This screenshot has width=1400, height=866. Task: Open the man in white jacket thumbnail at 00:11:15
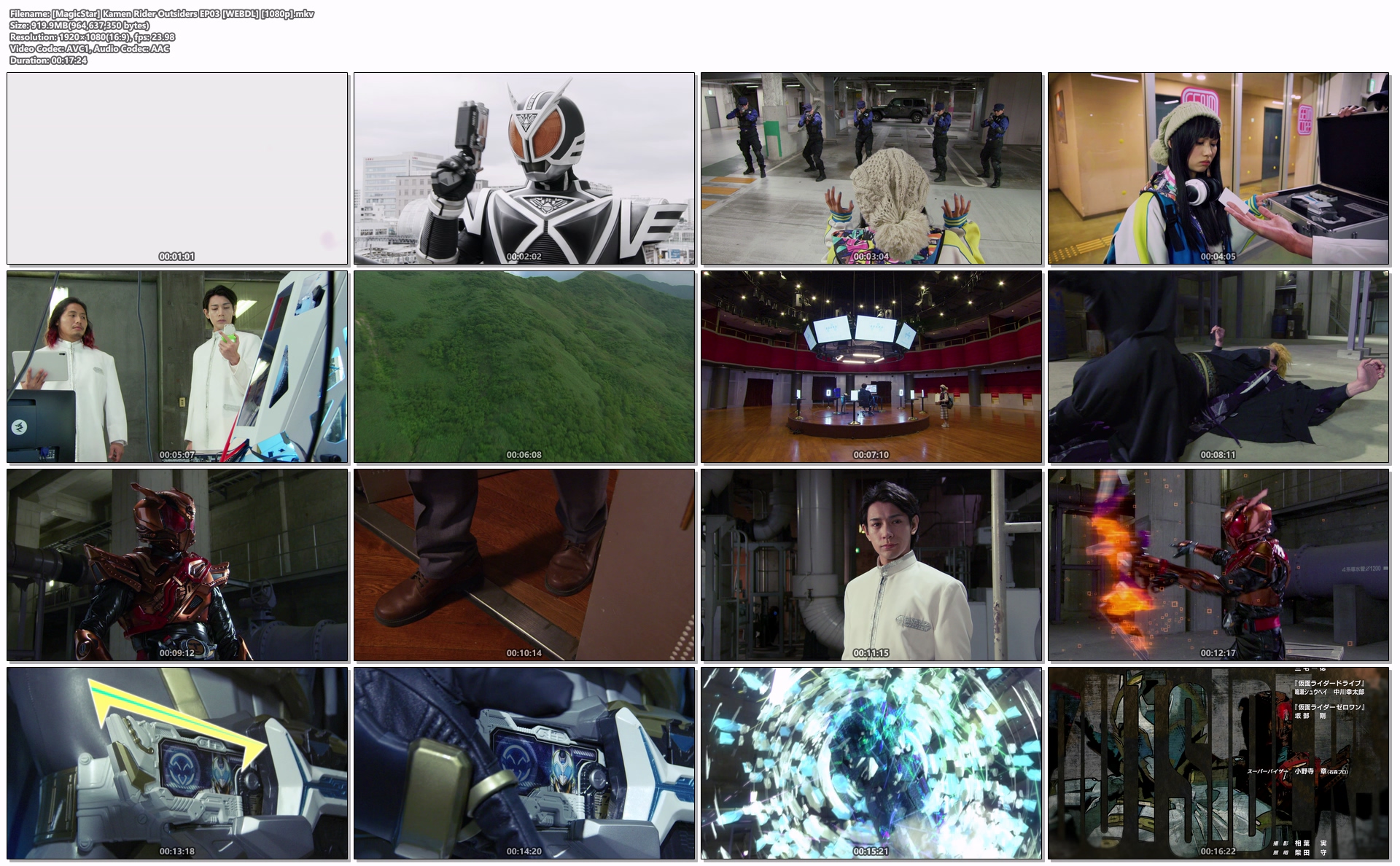click(x=871, y=565)
